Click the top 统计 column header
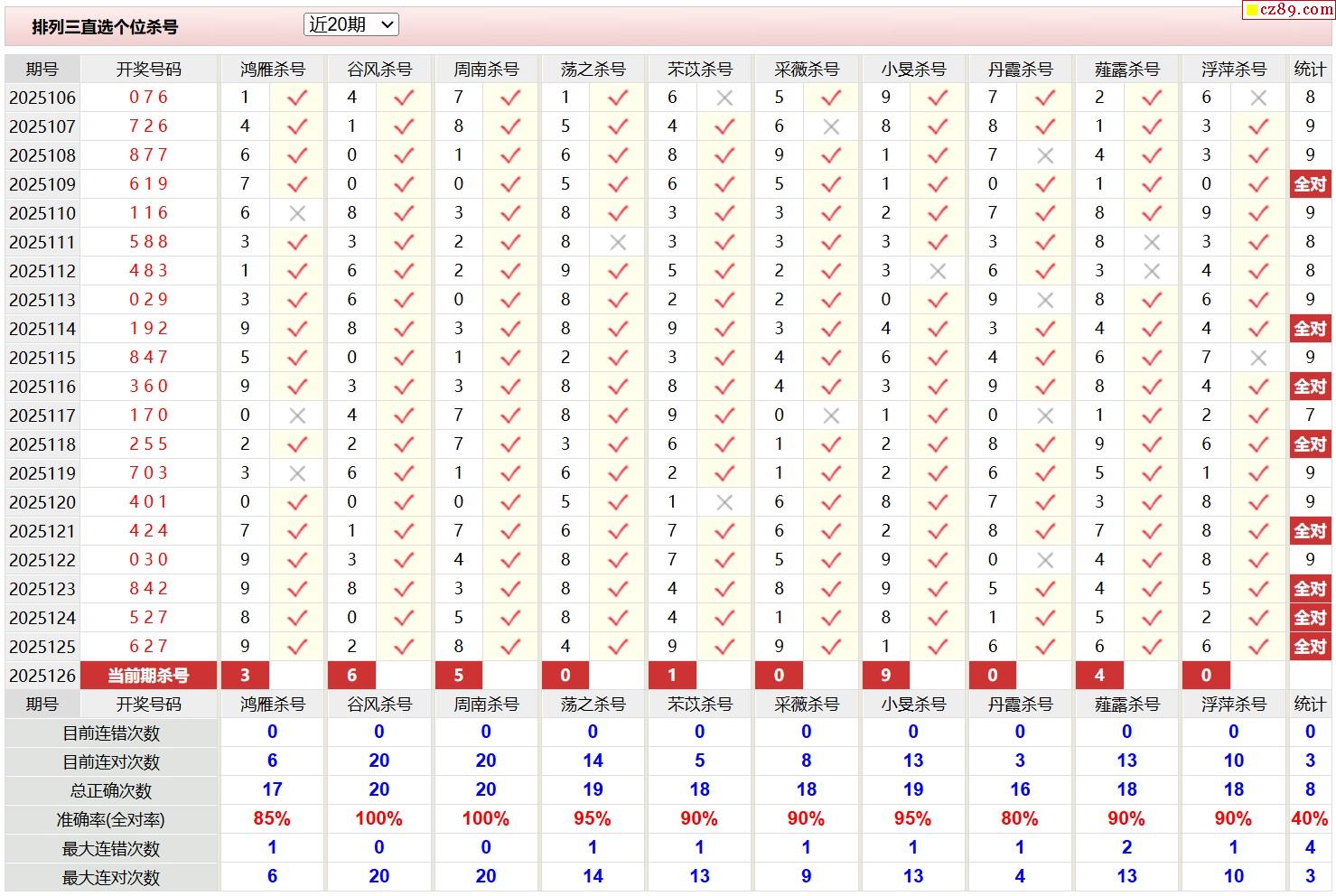 click(x=1310, y=70)
